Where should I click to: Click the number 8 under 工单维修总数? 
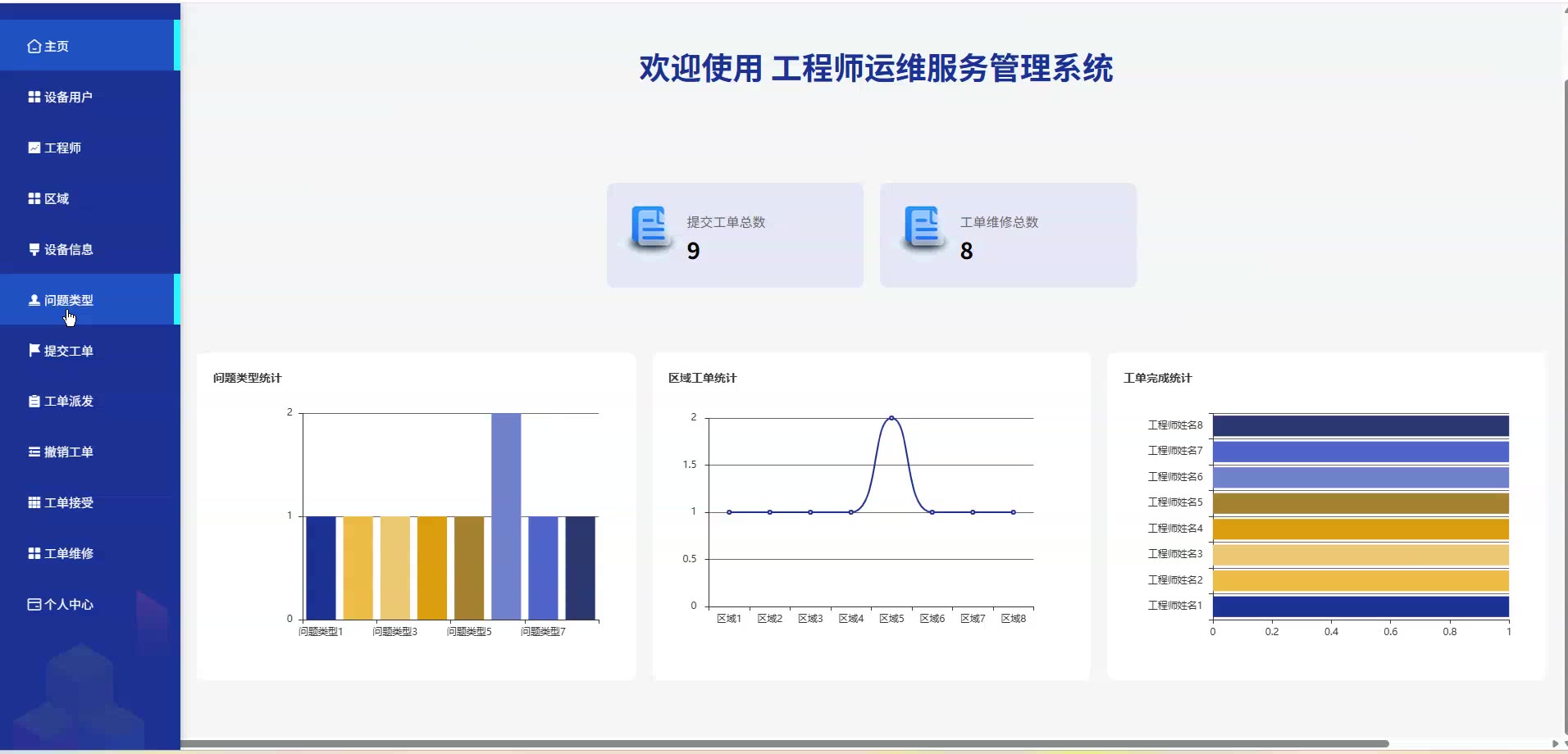point(967,251)
